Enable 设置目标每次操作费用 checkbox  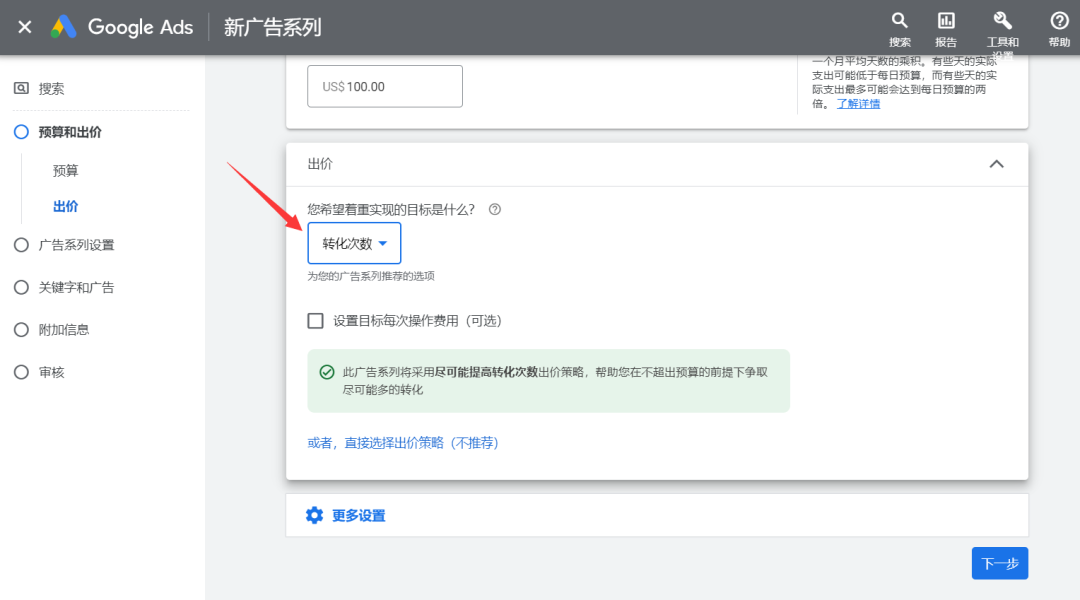[x=313, y=320]
